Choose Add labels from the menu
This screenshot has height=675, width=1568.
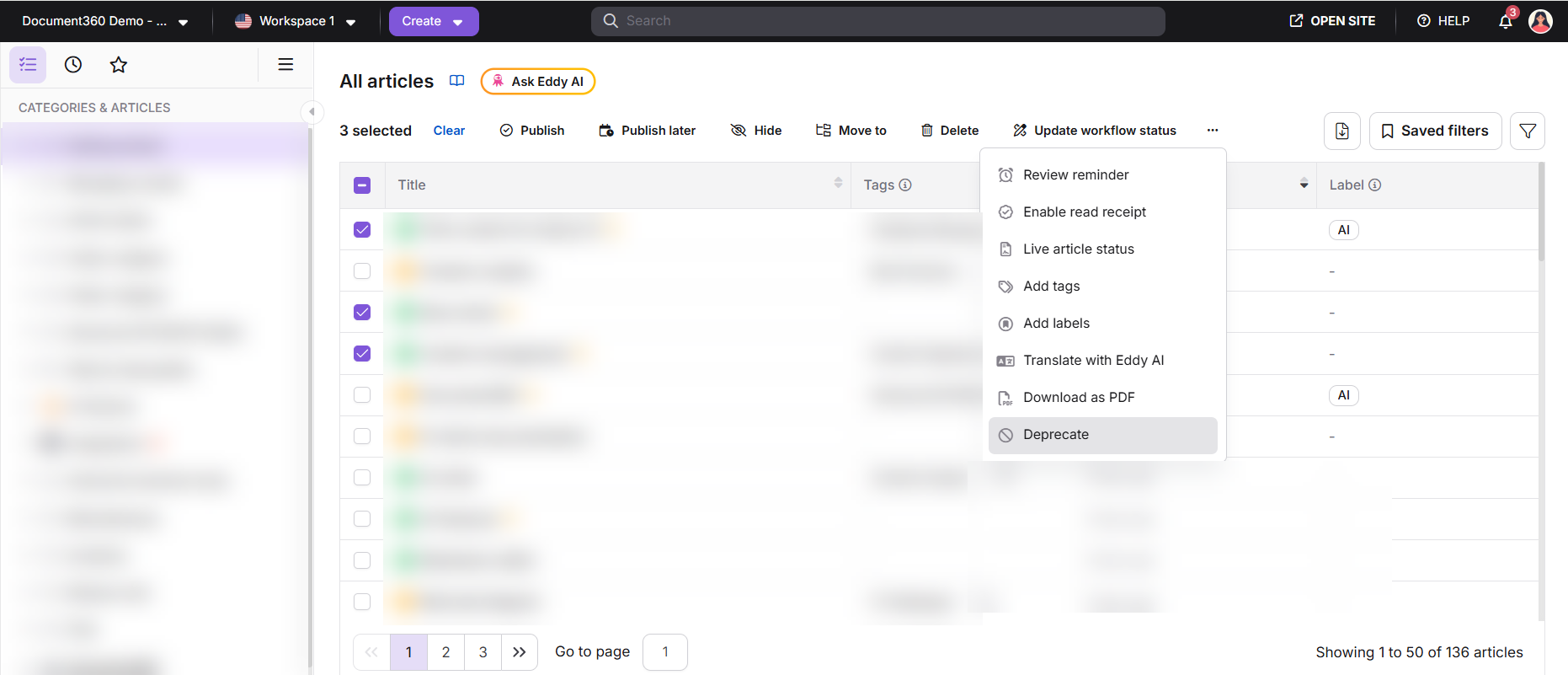tap(1103, 324)
